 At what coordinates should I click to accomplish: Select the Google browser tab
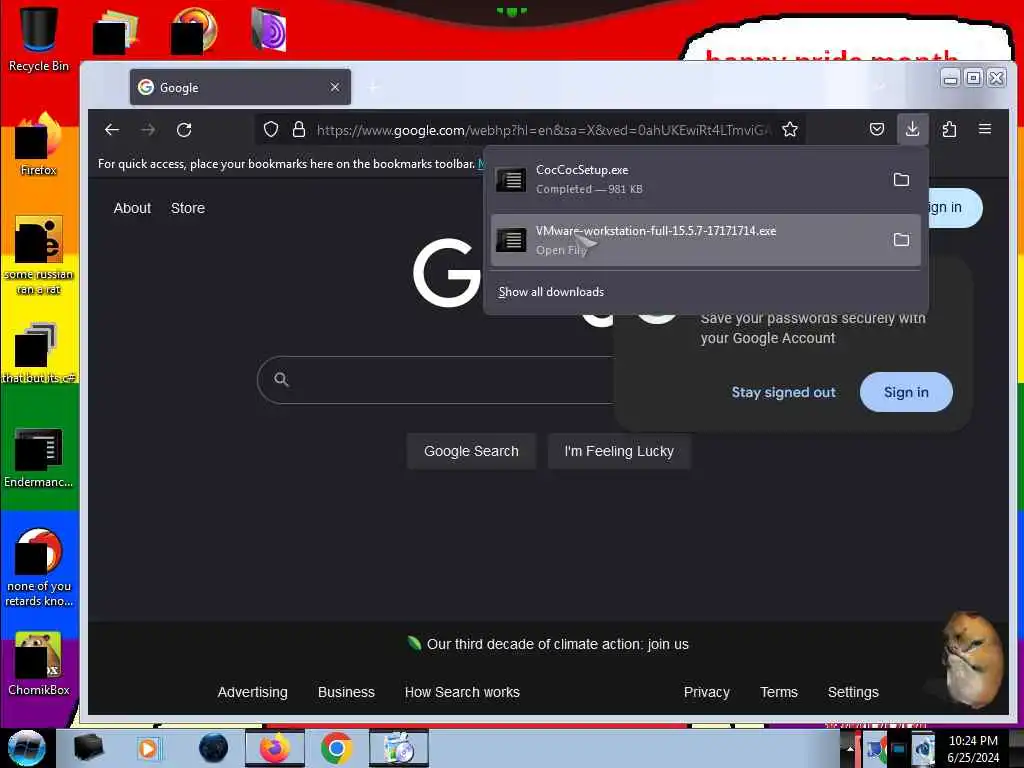(240, 87)
